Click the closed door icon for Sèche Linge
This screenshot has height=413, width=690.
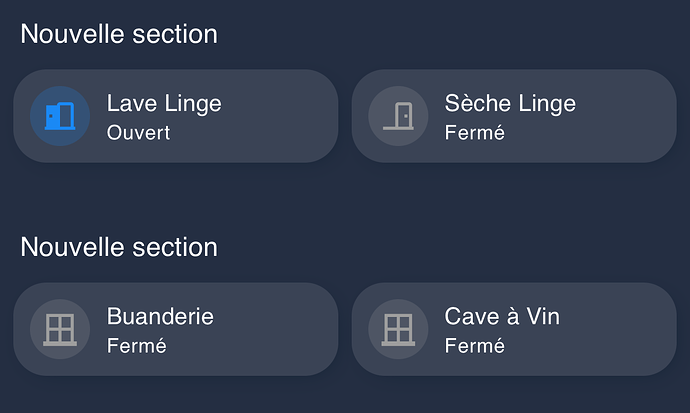pos(398,116)
